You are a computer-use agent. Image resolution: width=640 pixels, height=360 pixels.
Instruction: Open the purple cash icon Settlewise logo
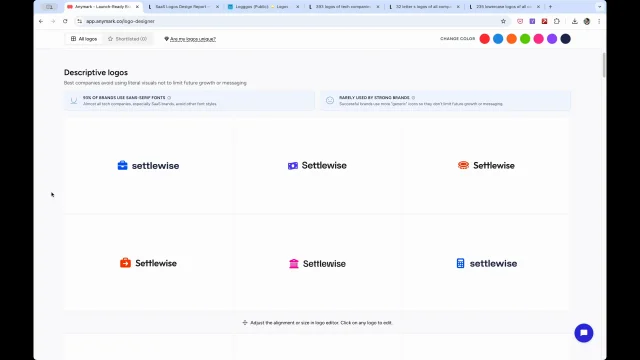point(317,165)
